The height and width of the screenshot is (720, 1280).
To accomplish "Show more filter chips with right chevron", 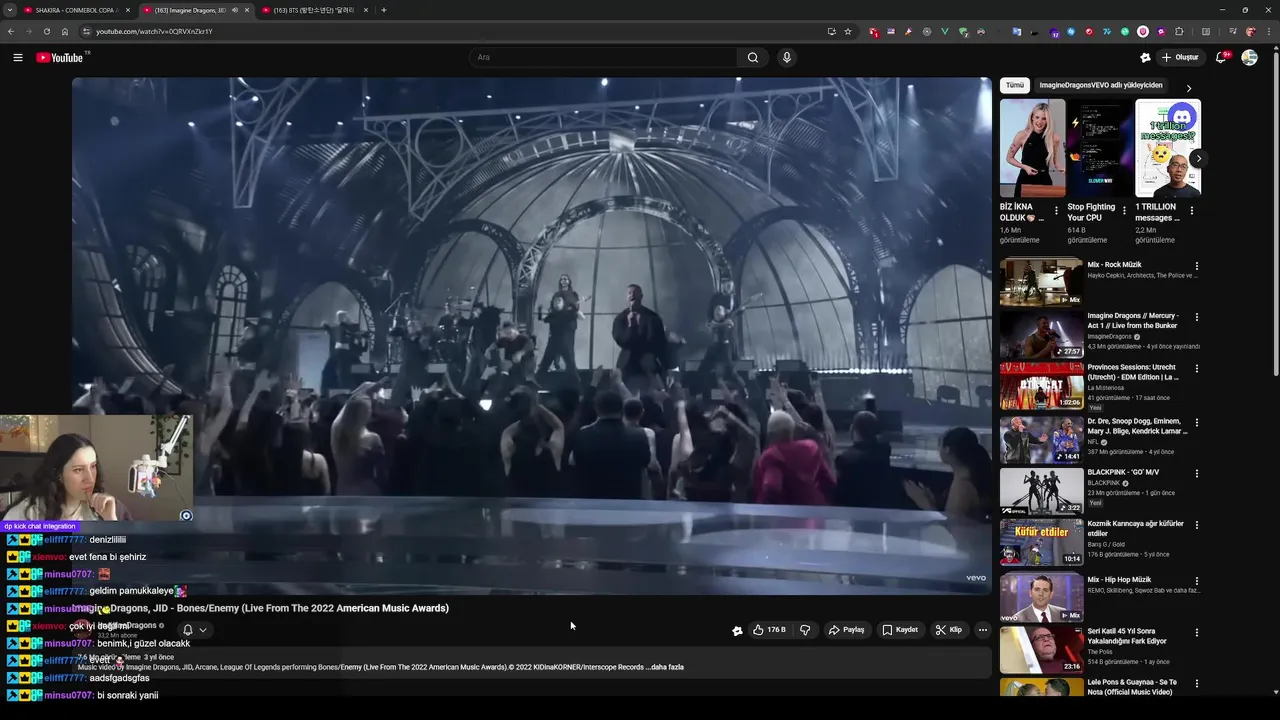I will pyautogui.click(x=1189, y=88).
